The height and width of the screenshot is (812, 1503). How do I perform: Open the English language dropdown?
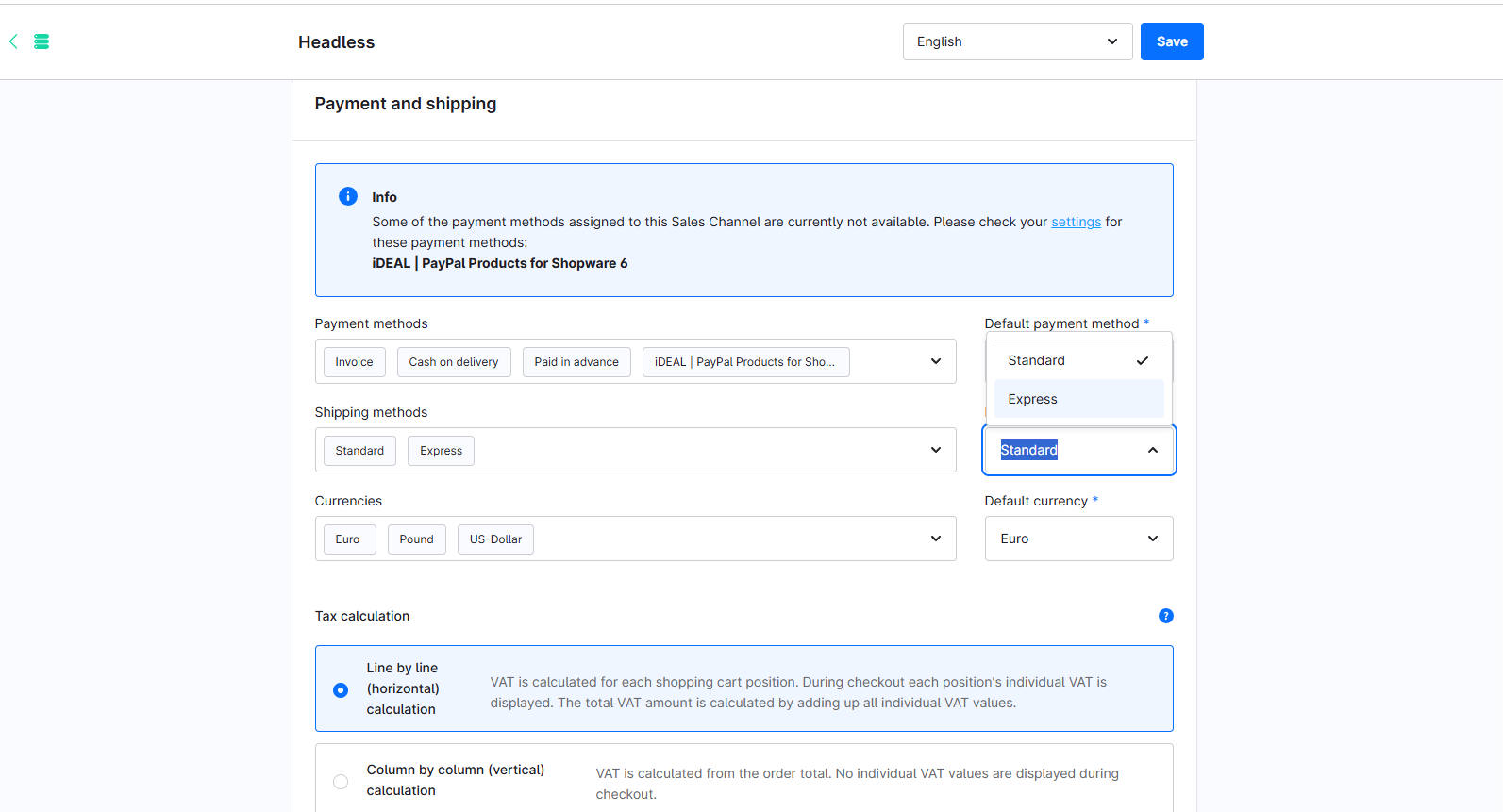coord(1017,41)
